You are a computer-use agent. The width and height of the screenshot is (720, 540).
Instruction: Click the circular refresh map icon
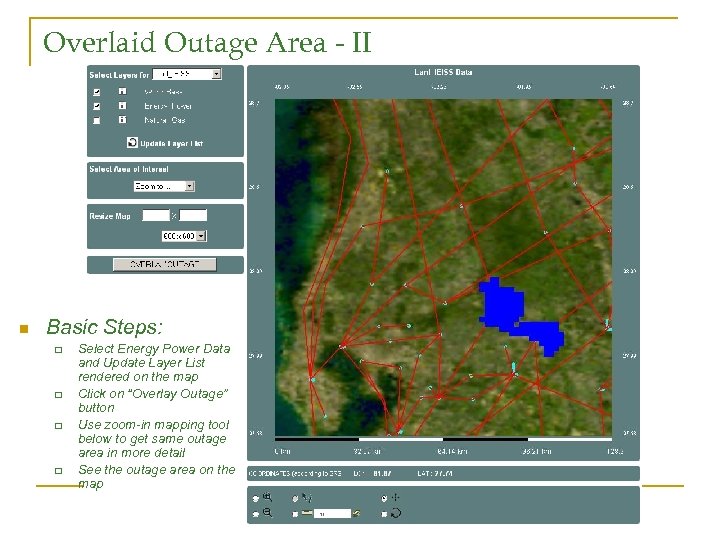coord(396,513)
